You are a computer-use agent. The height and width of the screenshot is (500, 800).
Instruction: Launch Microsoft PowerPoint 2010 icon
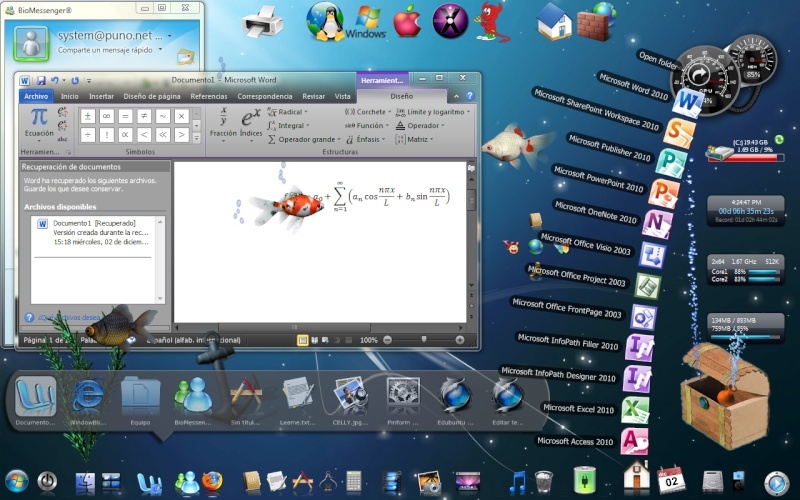(x=664, y=193)
